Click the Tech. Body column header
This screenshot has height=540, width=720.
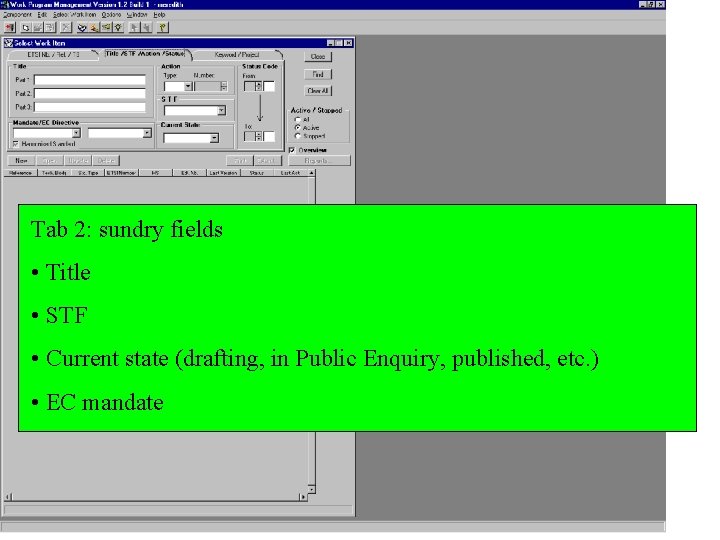click(x=54, y=173)
